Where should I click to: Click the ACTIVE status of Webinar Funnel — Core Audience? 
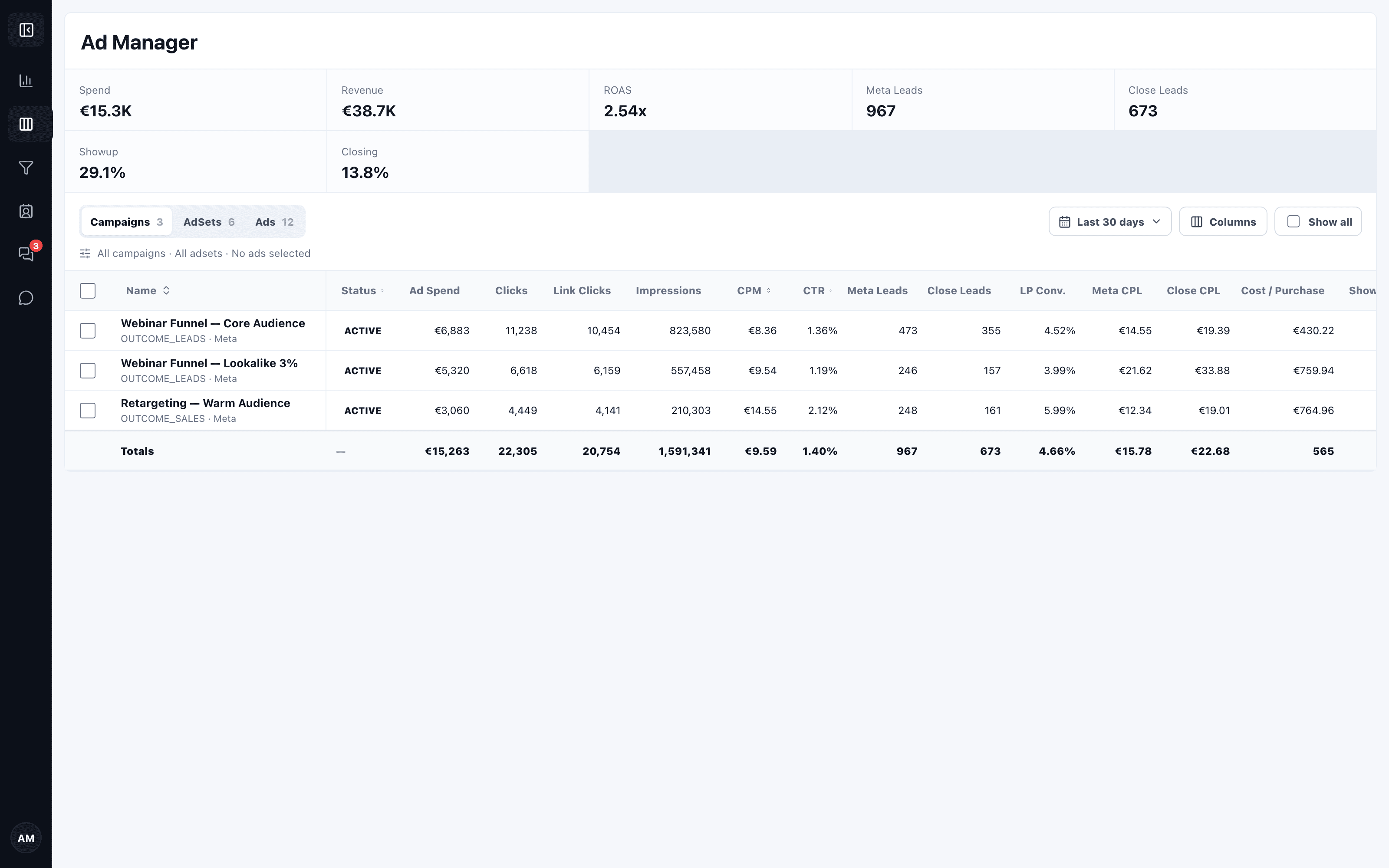[363, 331]
